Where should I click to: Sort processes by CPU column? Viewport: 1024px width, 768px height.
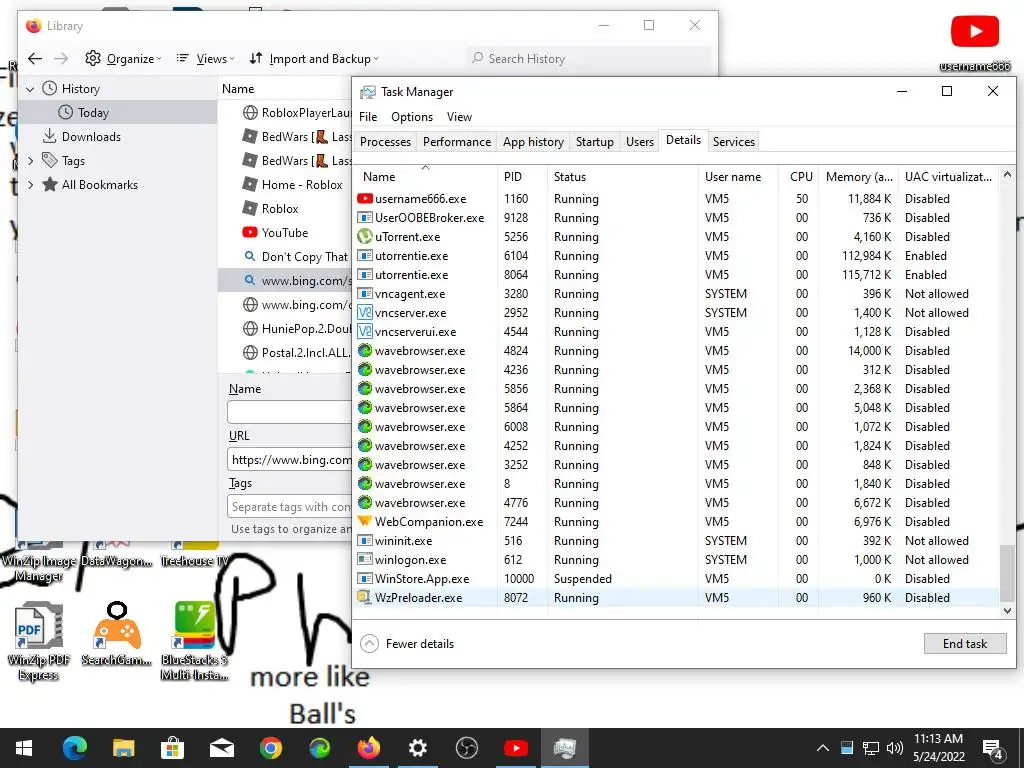coord(800,176)
